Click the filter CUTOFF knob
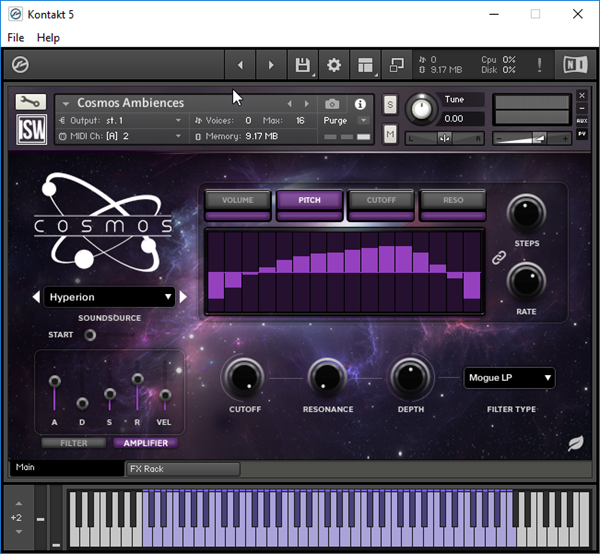The height and width of the screenshot is (554, 600). click(244, 377)
